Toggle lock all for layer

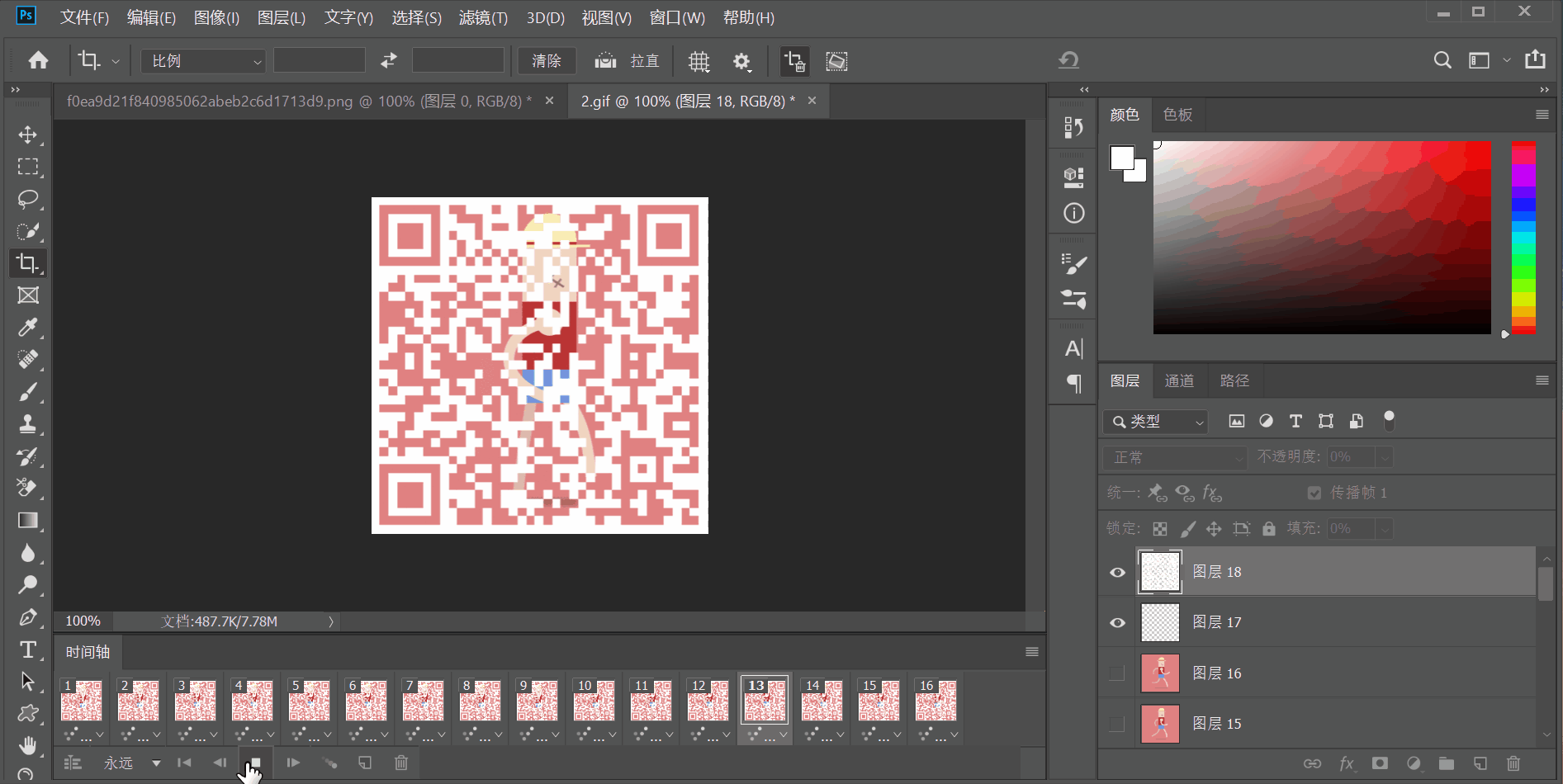tap(1269, 528)
